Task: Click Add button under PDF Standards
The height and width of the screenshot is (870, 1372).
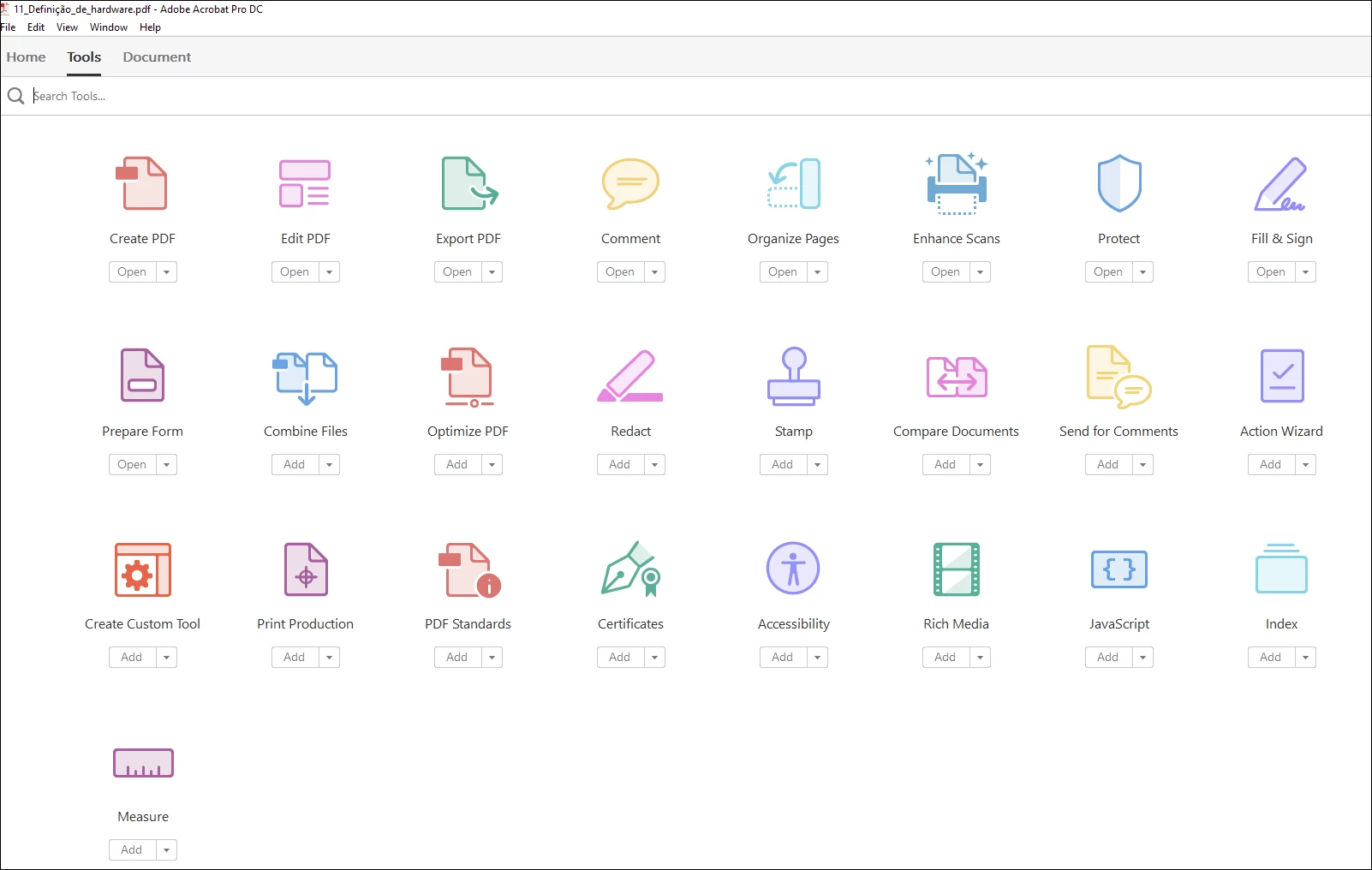Action: pos(457,658)
